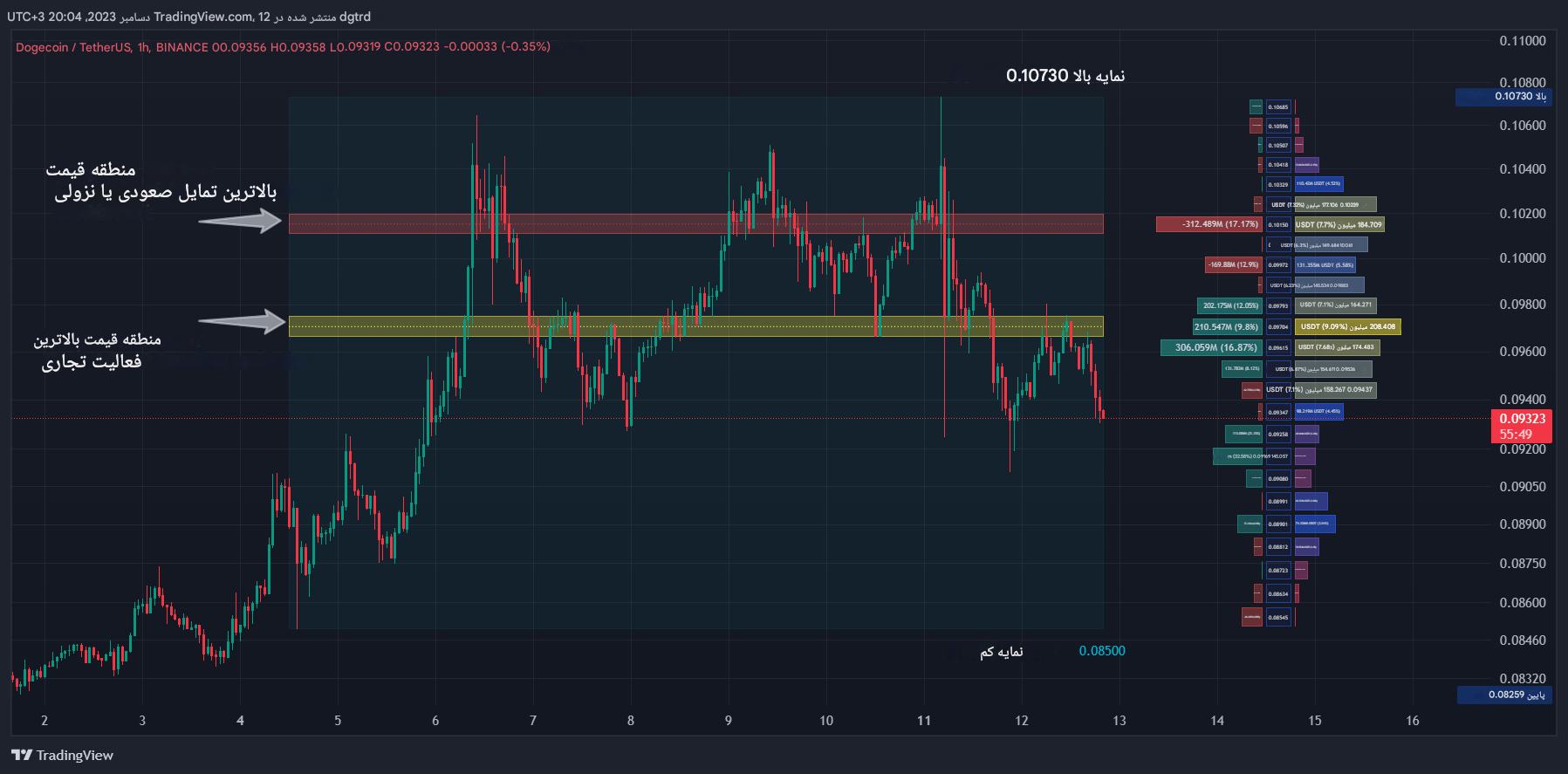Screen dimensions: 1568x774
Task: Click the 0.10000 label on price axis
Action: point(1522,258)
